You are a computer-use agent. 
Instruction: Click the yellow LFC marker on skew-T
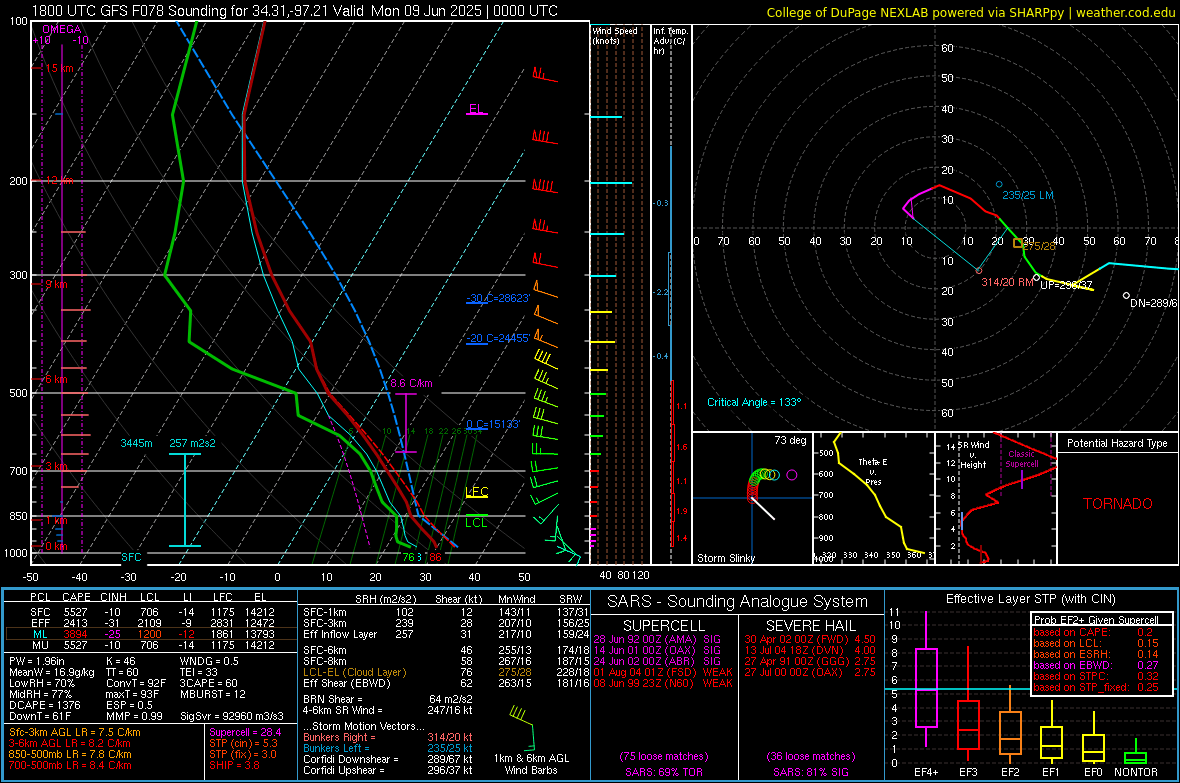pyautogui.click(x=476, y=492)
